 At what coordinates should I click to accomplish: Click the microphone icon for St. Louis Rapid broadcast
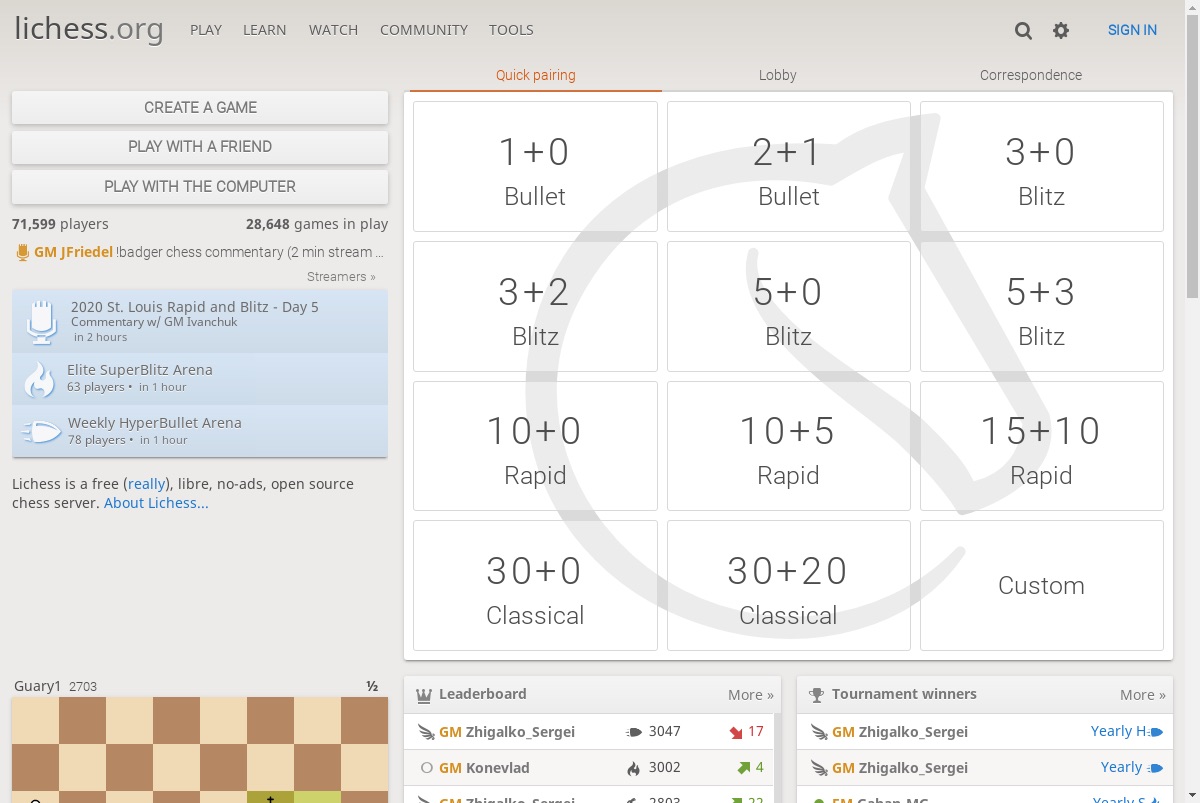40,322
